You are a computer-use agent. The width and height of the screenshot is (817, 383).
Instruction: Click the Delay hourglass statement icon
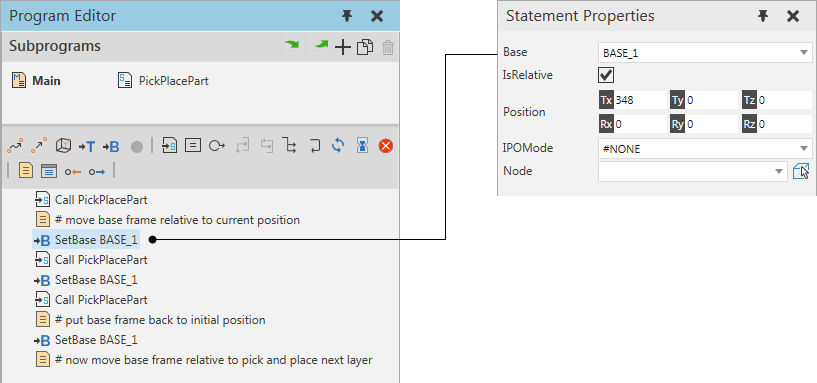click(x=362, y=146)
